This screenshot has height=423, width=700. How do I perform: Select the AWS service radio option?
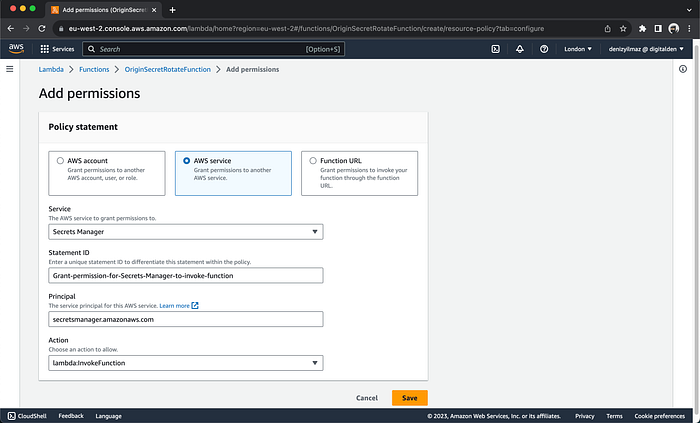click(x=187, y=161)
